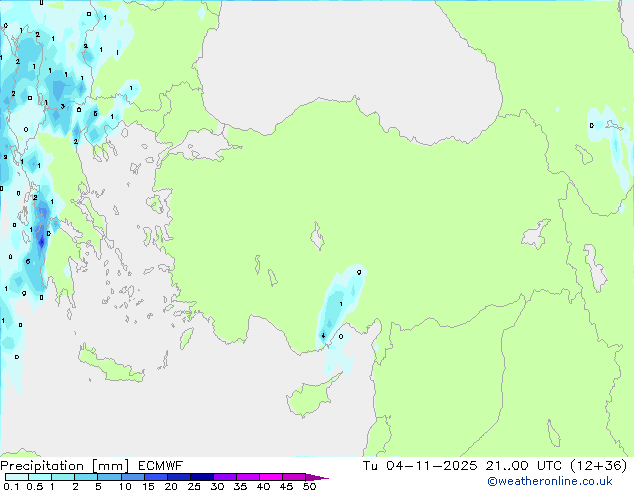The width and height of the screenshot is (634, 490).
Task: Select the 15–20 mm legend color swatch
Action: (x=156, y=477)
